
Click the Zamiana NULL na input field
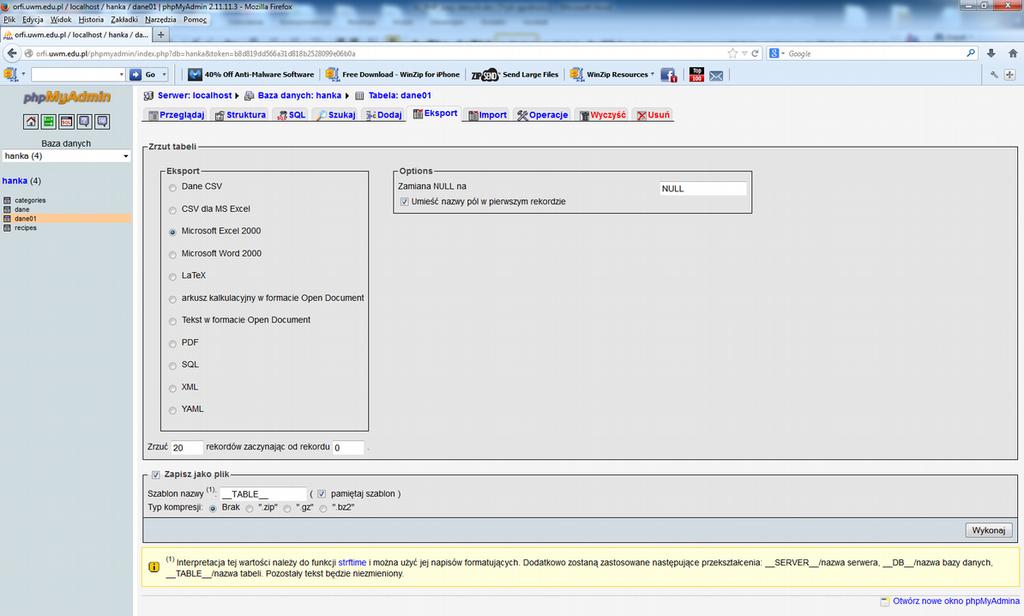(x=702, y=189)
